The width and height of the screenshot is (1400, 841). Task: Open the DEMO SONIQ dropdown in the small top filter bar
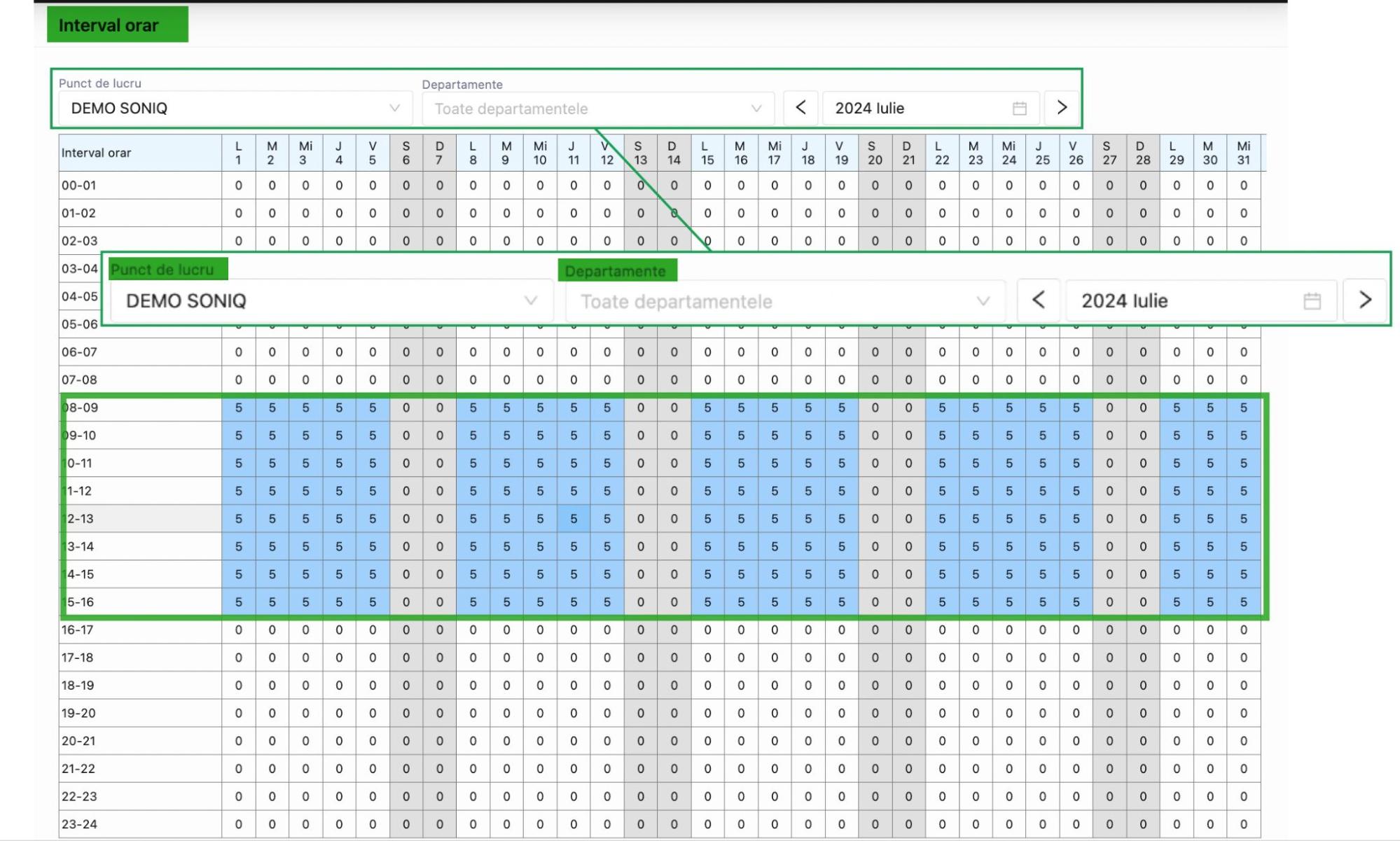pos(236,109)
